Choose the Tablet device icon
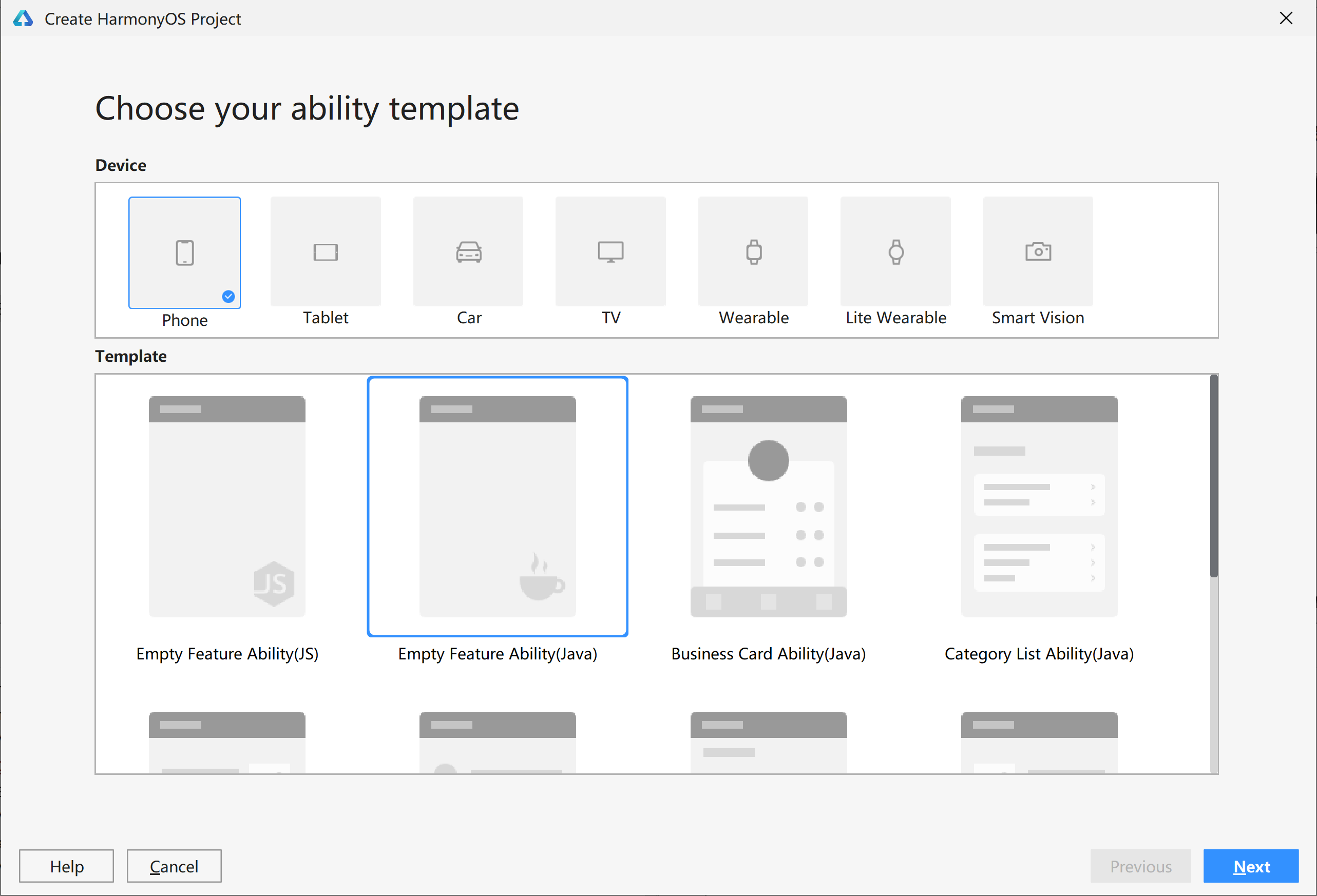This screenshot has height=896, width=1317. [x=326, y=251]
